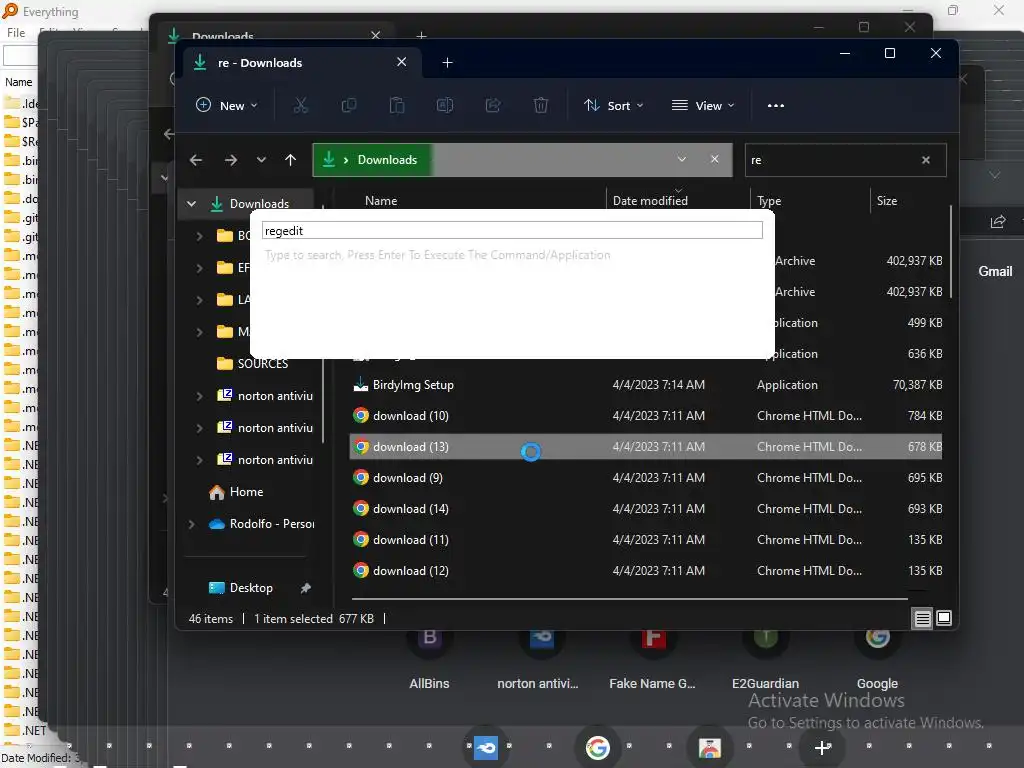Select the download (10) file
Image resolution: width=1024 pixels, height=768 pixels.
tap(645, 416)
